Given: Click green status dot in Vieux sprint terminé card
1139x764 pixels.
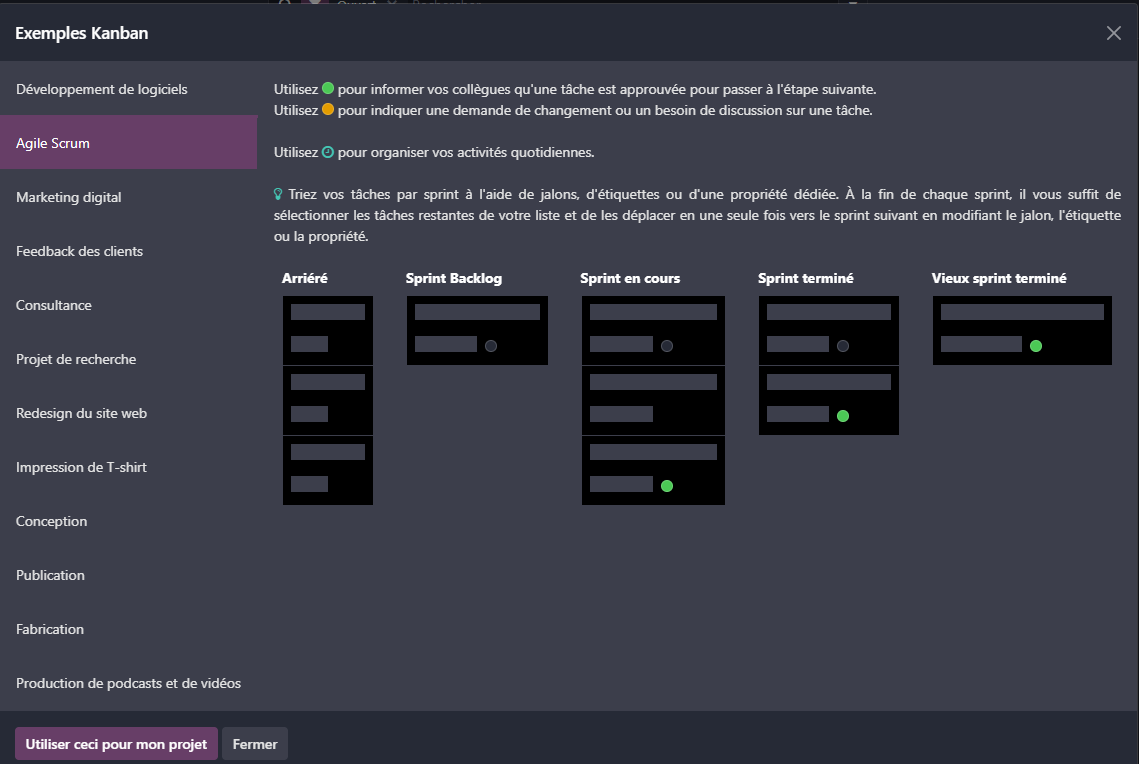Looking at the screenshot, I should (1036, 346).
